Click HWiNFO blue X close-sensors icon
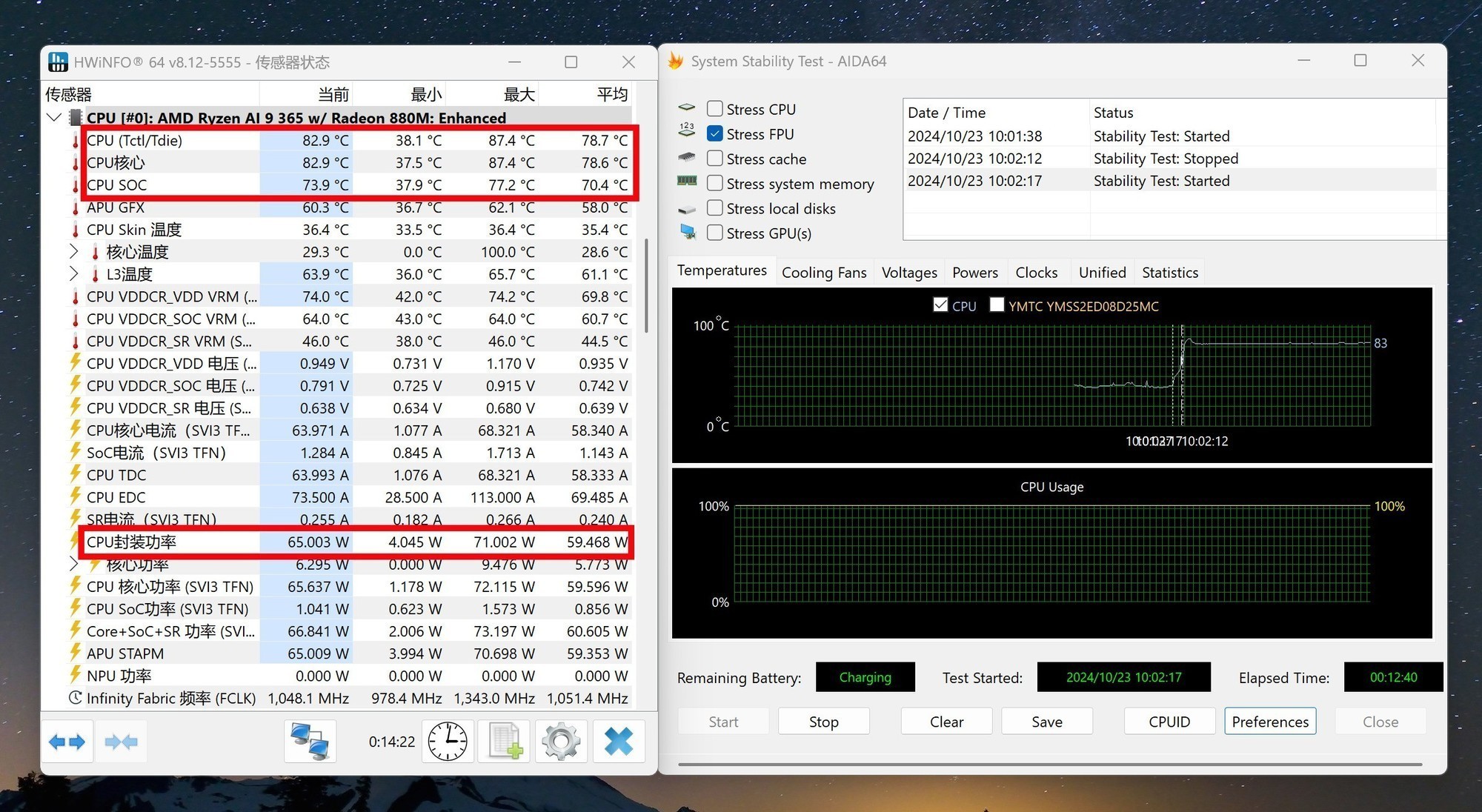This screenshot has width=1482, height=812. pos(619,741)
